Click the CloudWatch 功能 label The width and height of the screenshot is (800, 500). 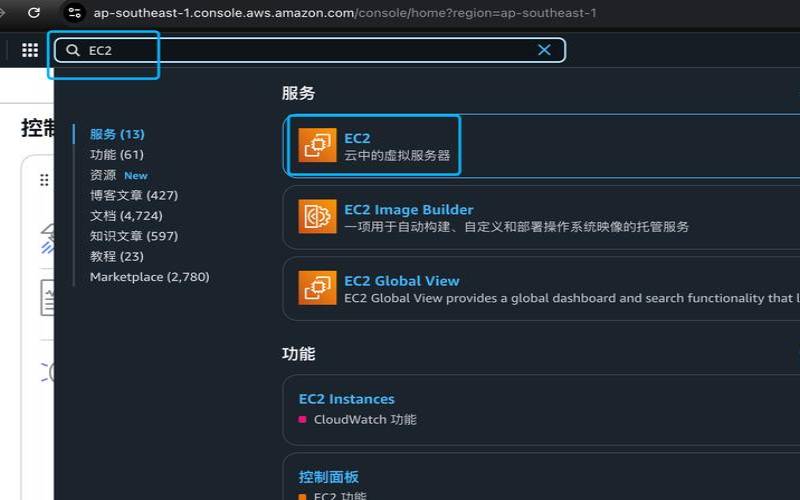click(365, 419)
